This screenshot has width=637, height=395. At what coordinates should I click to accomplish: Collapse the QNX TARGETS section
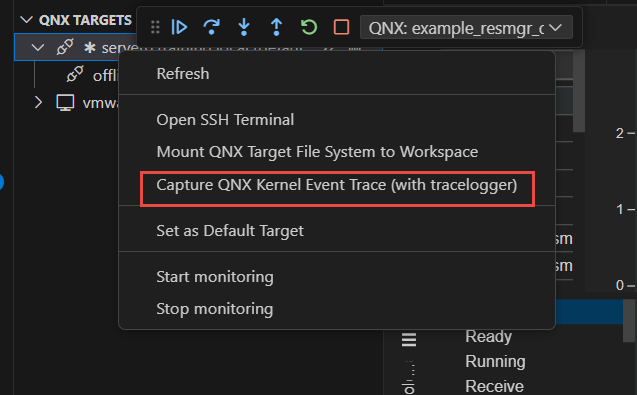click(26, 20)
